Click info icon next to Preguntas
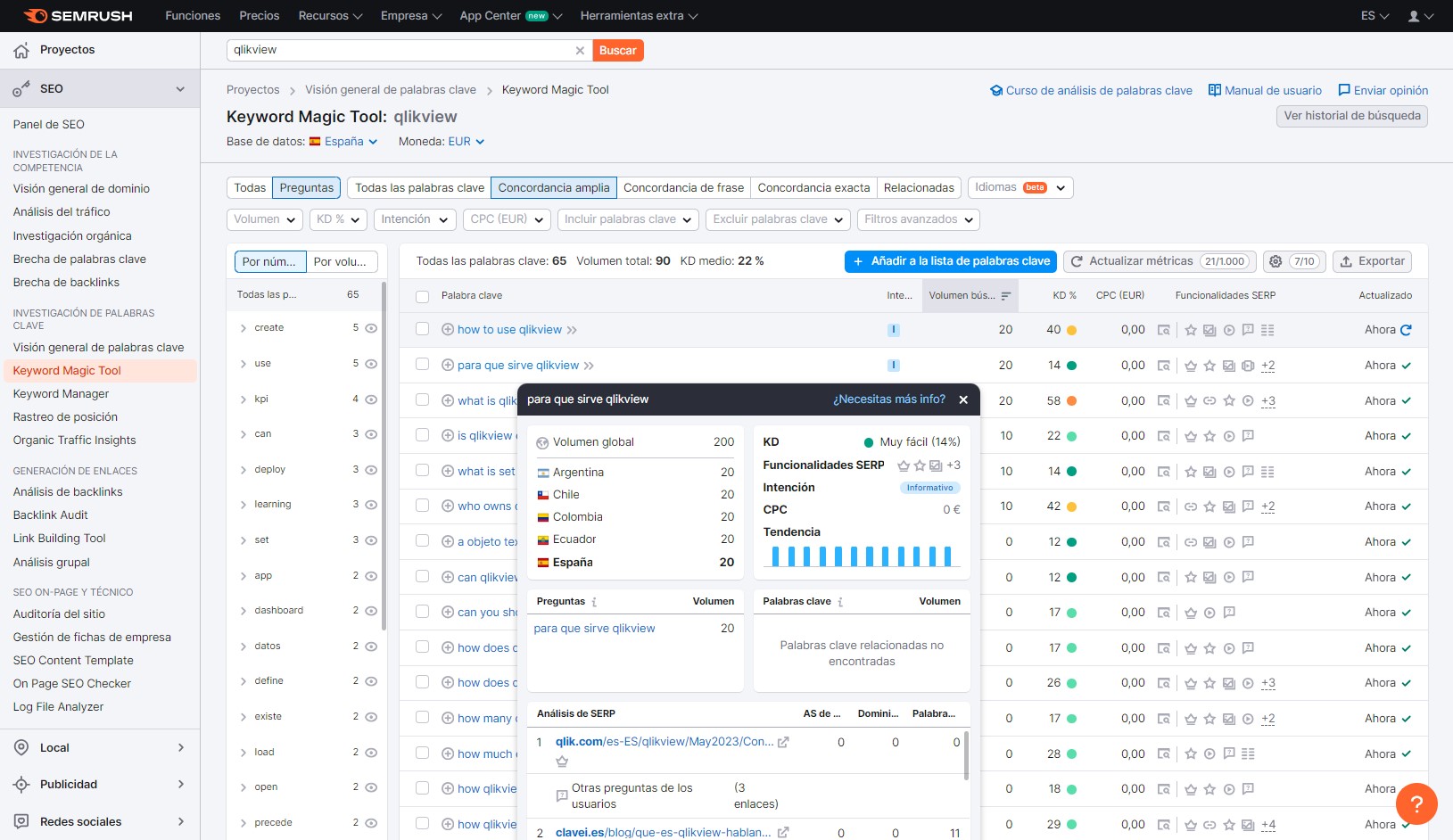 pyautogui.click(x=595, y=602)
